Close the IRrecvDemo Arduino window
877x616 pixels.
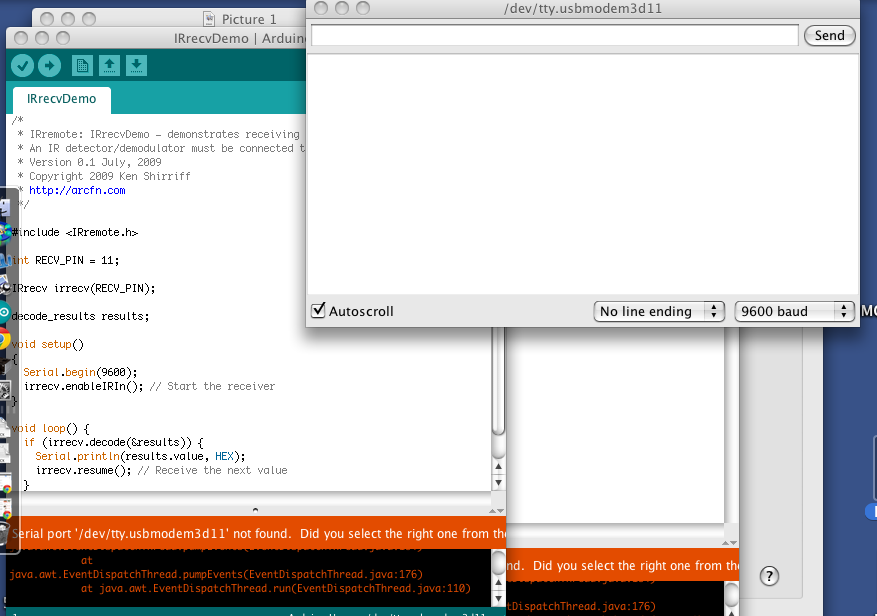[21, 38]
